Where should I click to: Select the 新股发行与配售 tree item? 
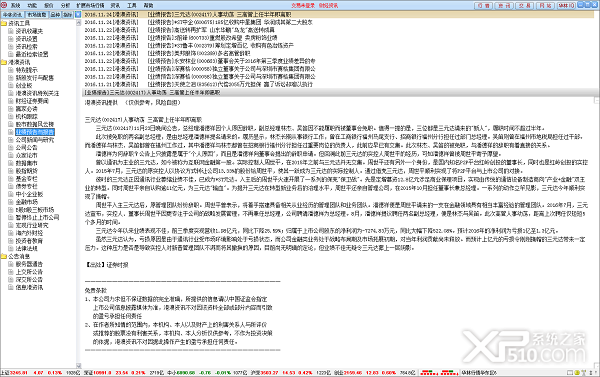(x=34, y=78)
